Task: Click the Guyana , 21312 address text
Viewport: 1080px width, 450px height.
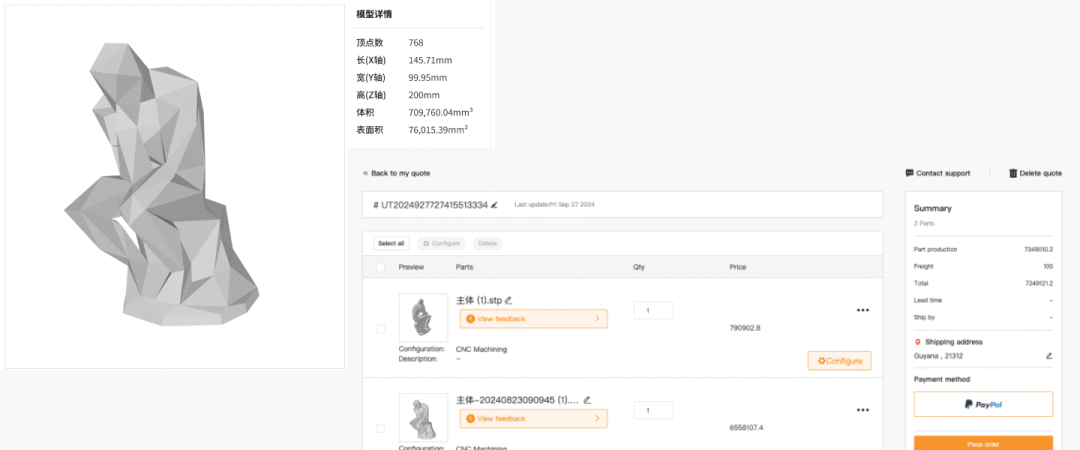Action: [x=938, y=356]
